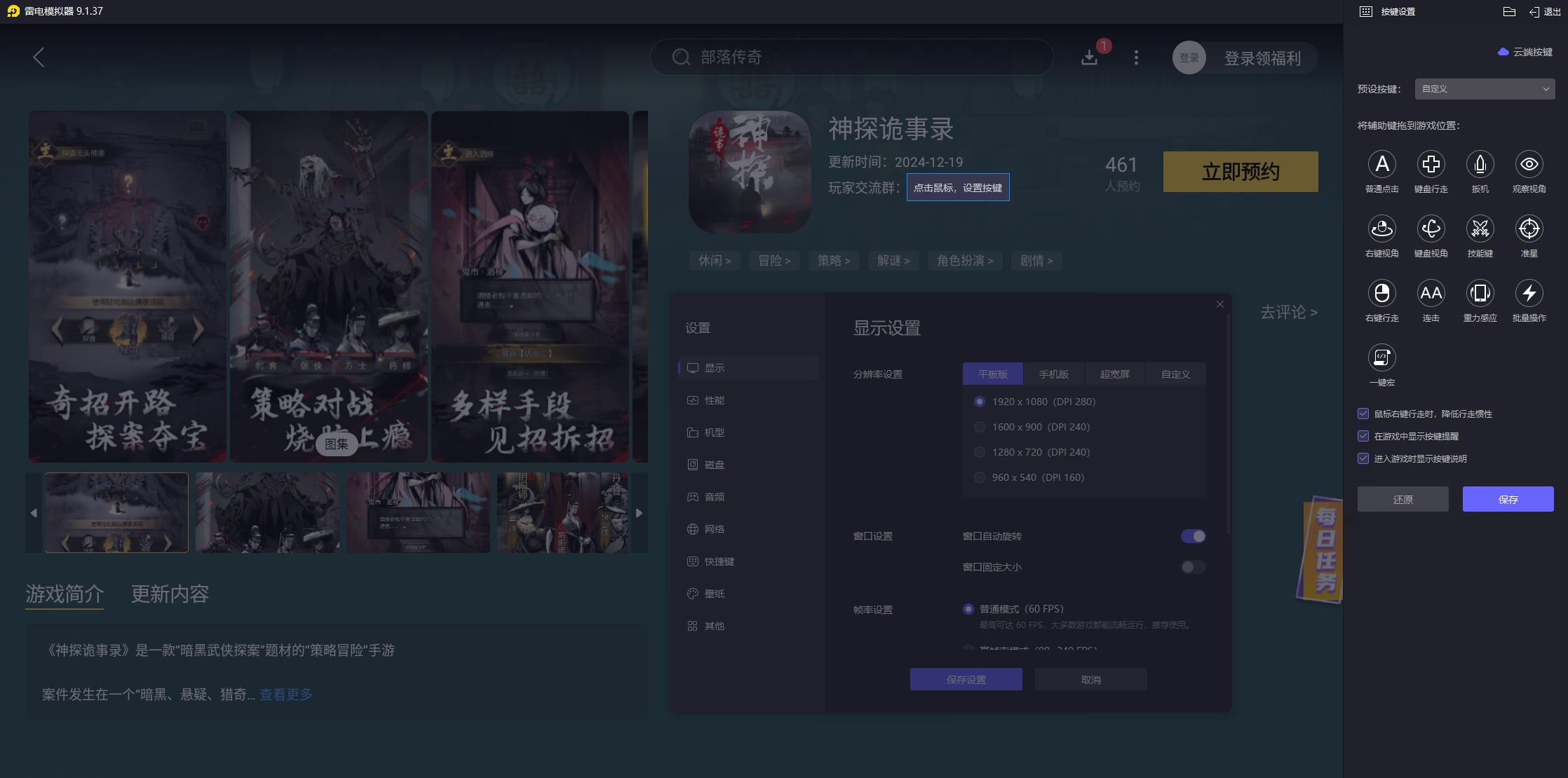Click the 还原 button
The width and height of the screenshot is (1568, 778).
[1403, 499]
